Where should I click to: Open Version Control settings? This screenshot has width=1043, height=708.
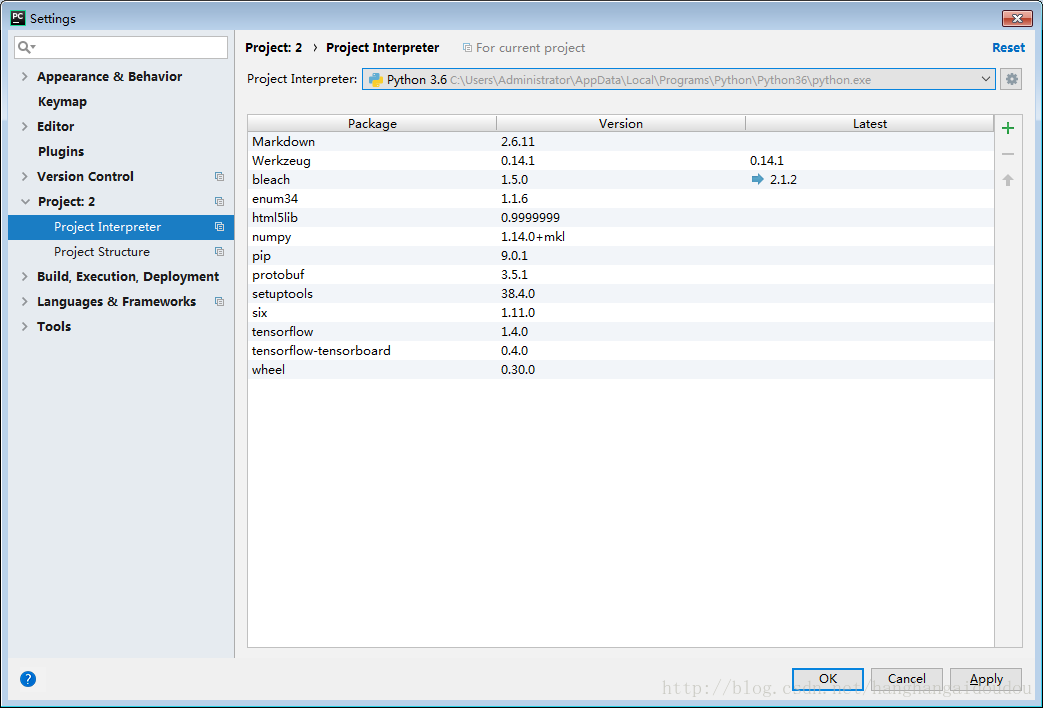85,176
